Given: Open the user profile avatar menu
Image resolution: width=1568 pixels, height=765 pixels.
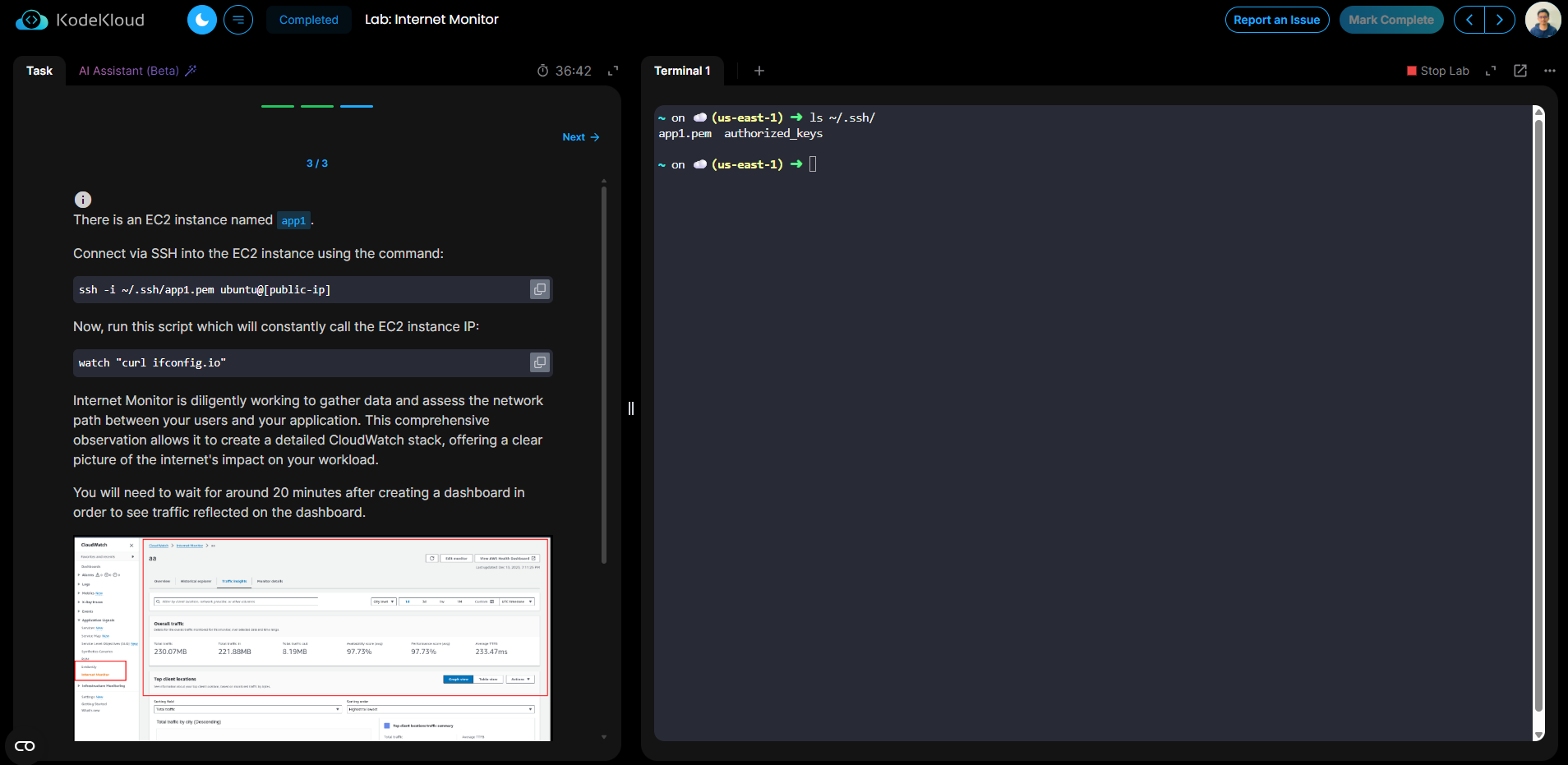Looking at the screenshot, I should click(x=1543, y=20).
